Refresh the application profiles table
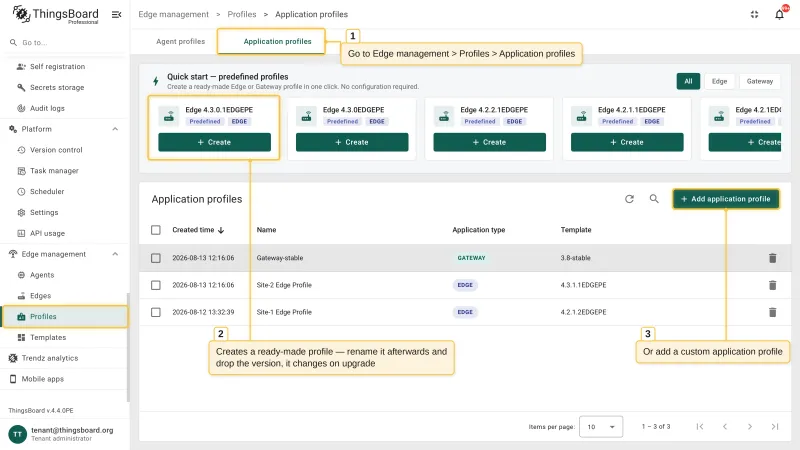 pos(629,199)
